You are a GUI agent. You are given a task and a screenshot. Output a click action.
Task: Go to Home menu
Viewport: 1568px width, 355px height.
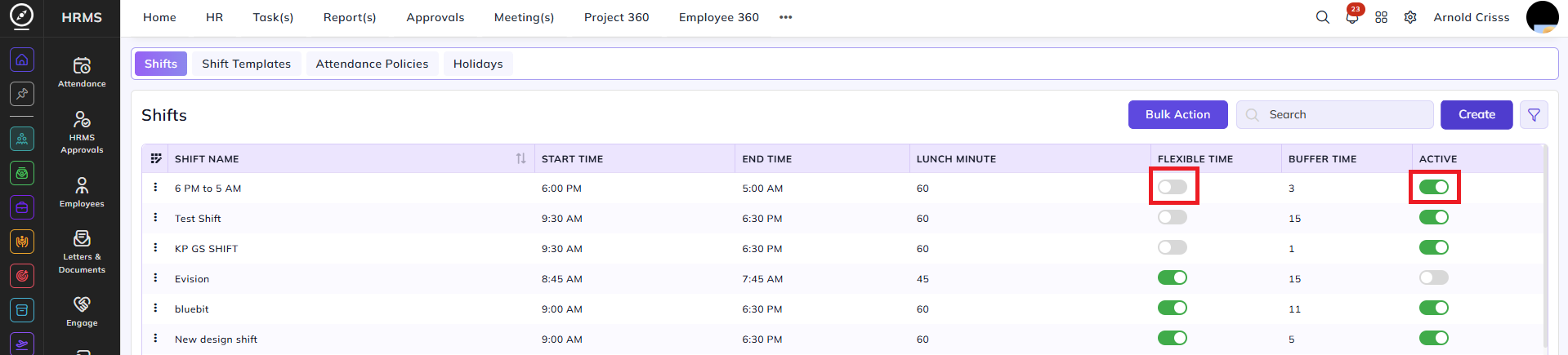pyautogui.click(x=159, y=17)
